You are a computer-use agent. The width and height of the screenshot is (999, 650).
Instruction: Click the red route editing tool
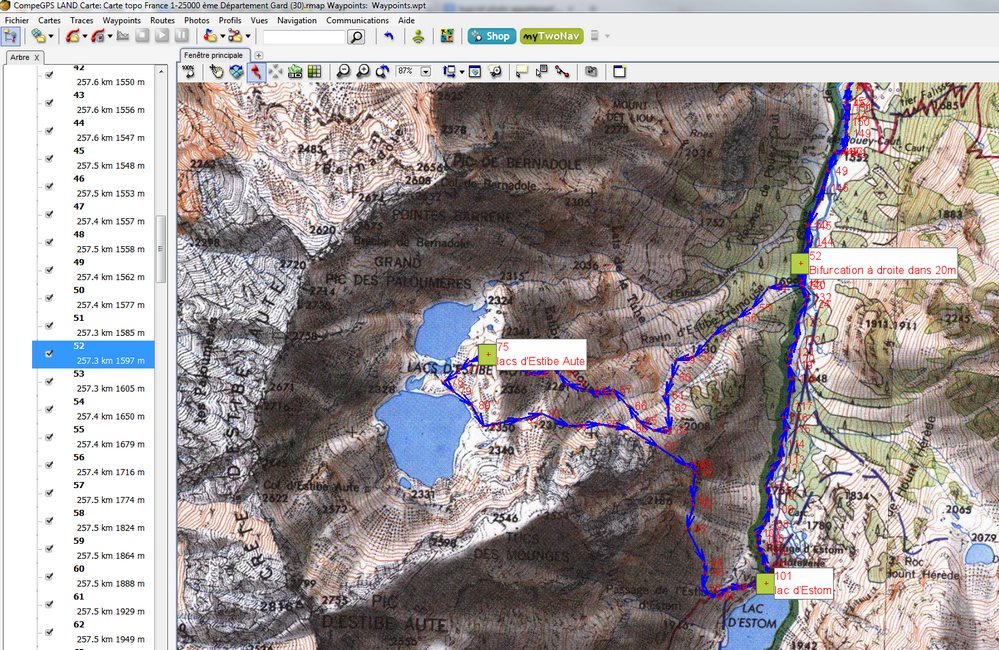pyautogui.click(x=562, y=71)
